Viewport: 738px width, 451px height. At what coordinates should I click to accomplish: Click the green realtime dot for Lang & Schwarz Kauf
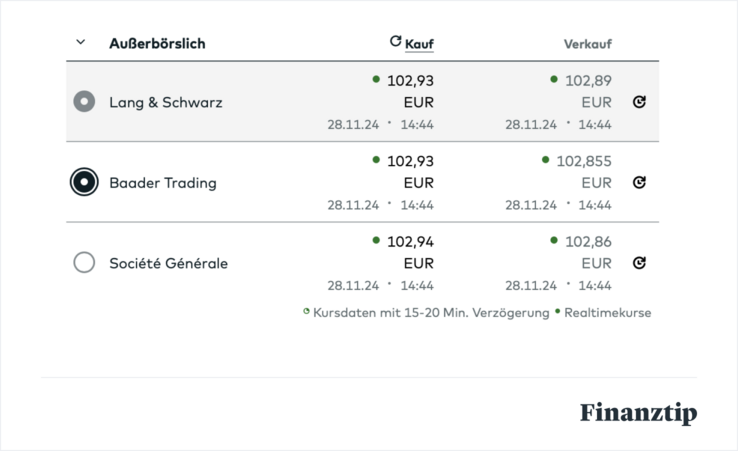click(376, 79)
